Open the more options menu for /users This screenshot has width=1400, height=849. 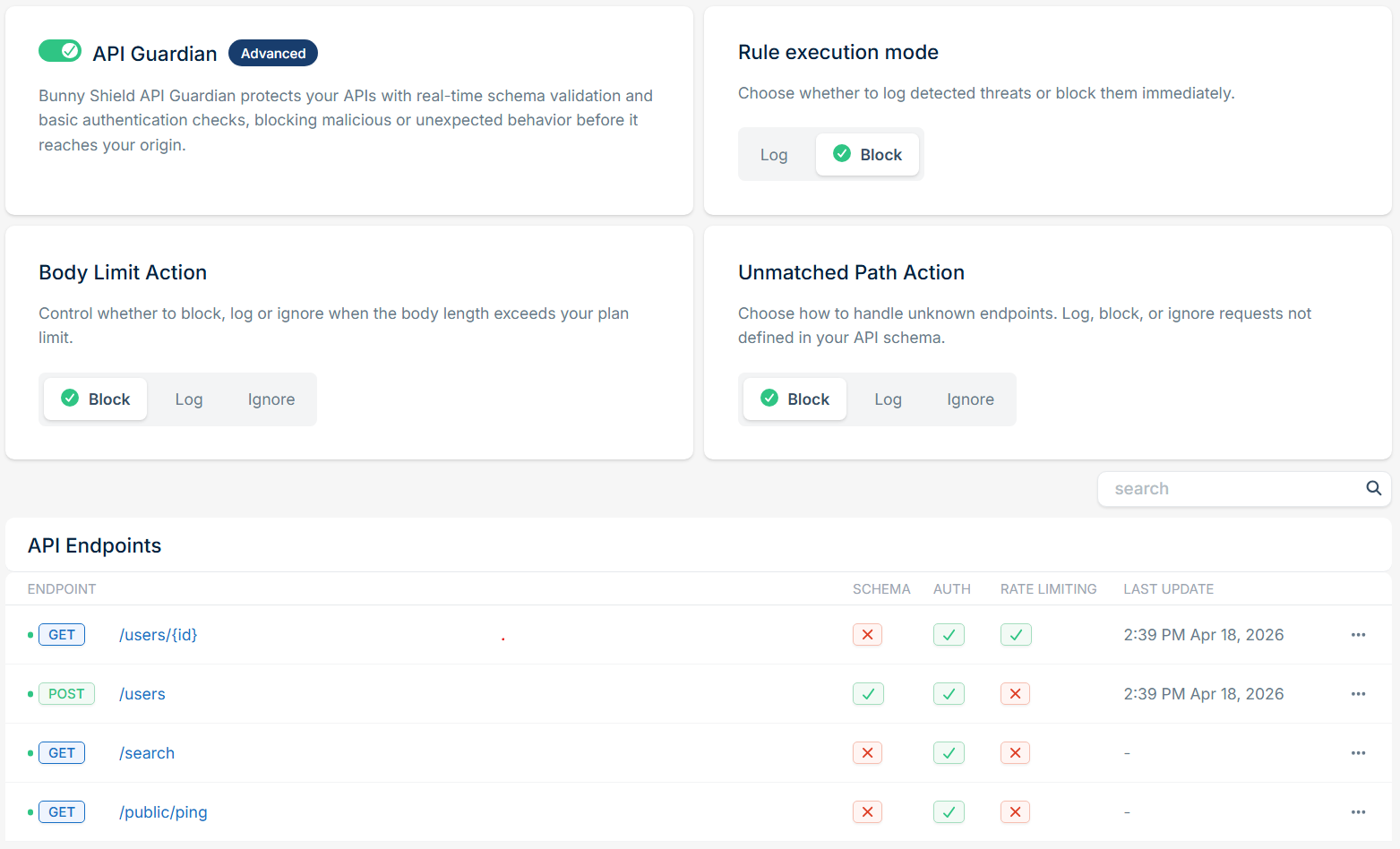[1358, 694]
